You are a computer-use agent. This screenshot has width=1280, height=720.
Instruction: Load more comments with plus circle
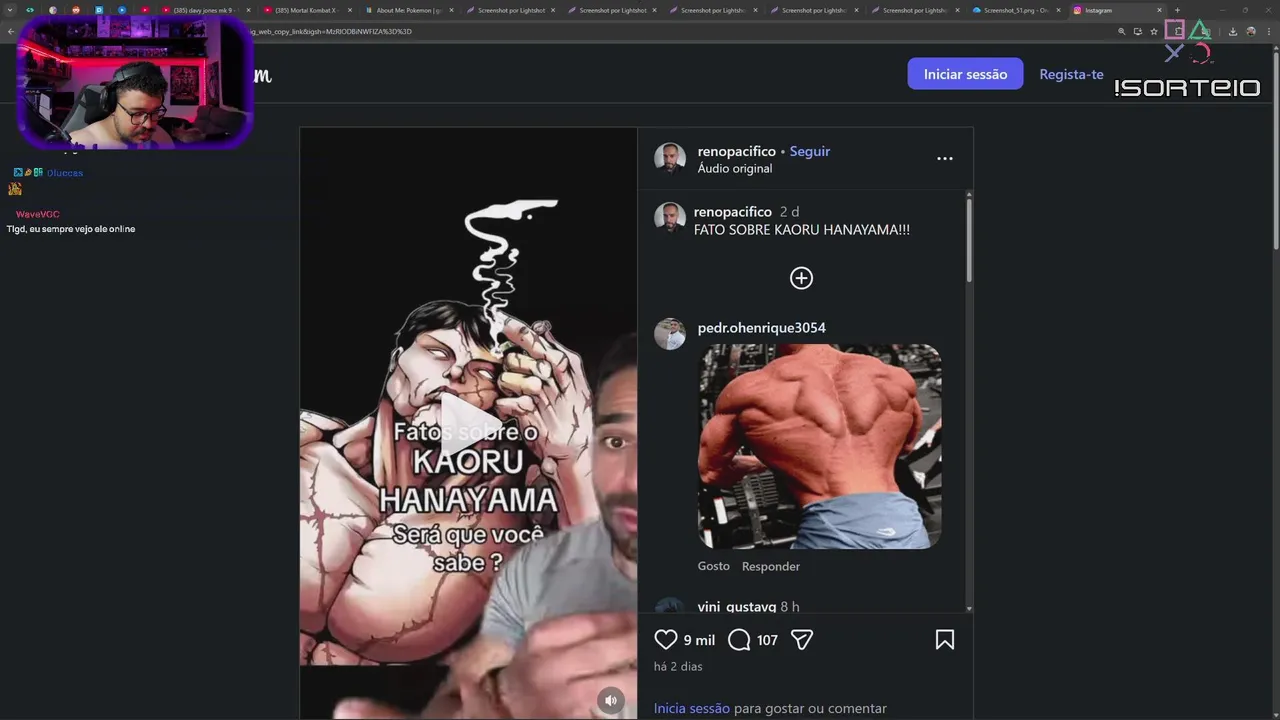(801, 278)
